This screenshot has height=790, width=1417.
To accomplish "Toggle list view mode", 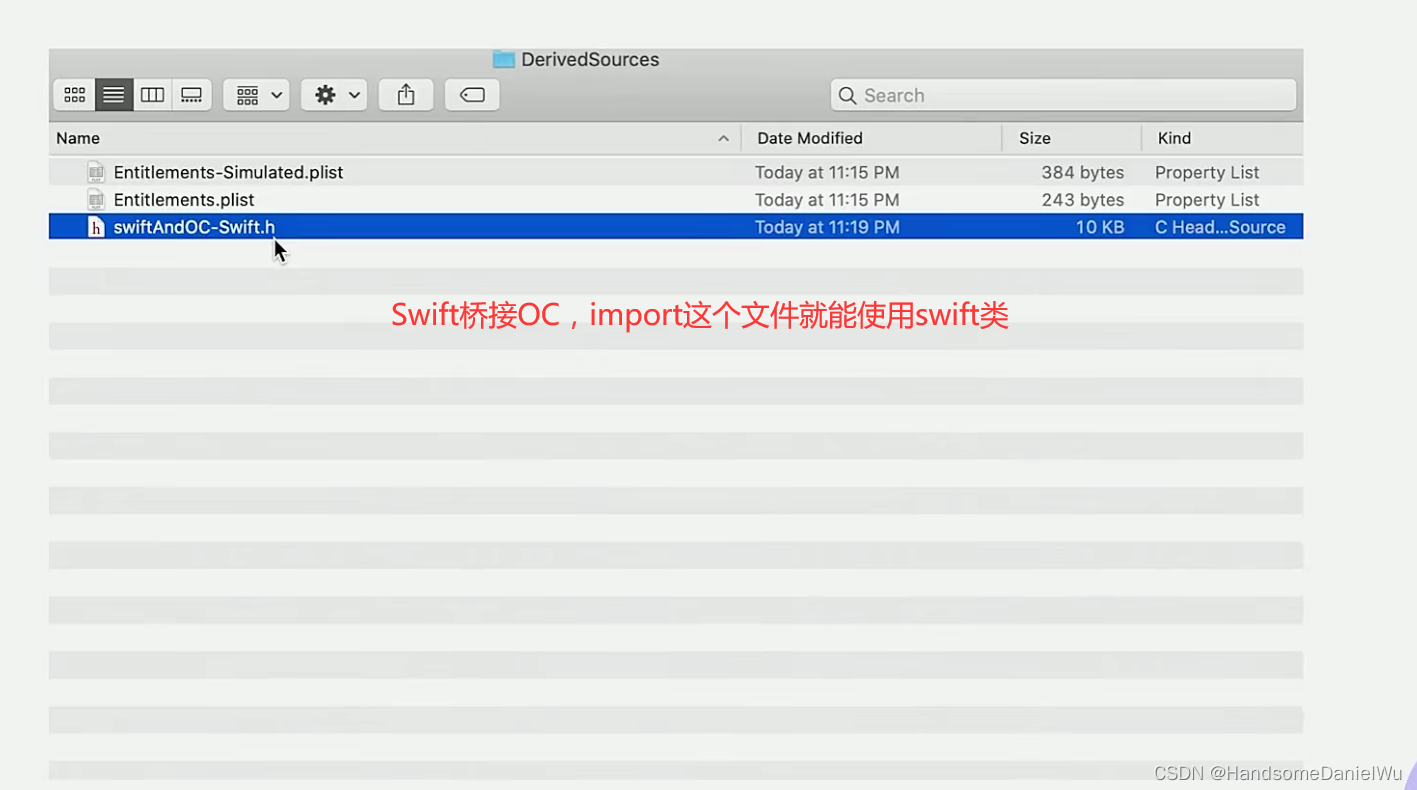I will click(x=113, y=94).
